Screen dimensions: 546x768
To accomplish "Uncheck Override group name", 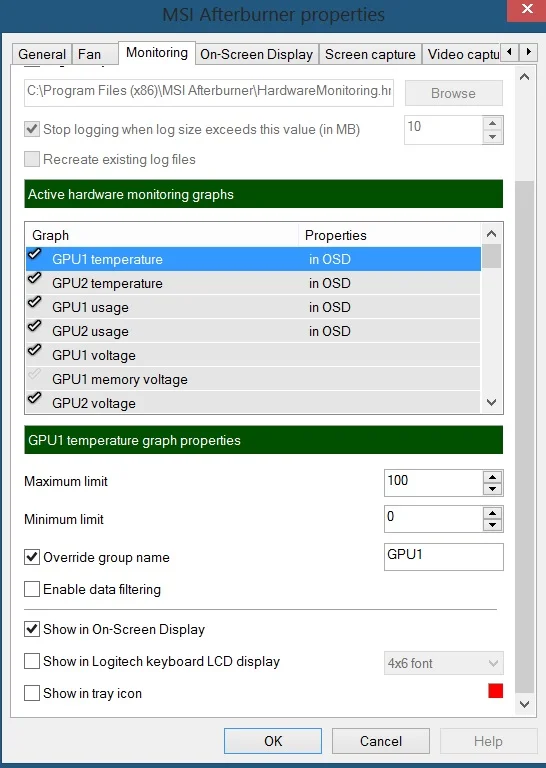I will click(x=32, y=557).
